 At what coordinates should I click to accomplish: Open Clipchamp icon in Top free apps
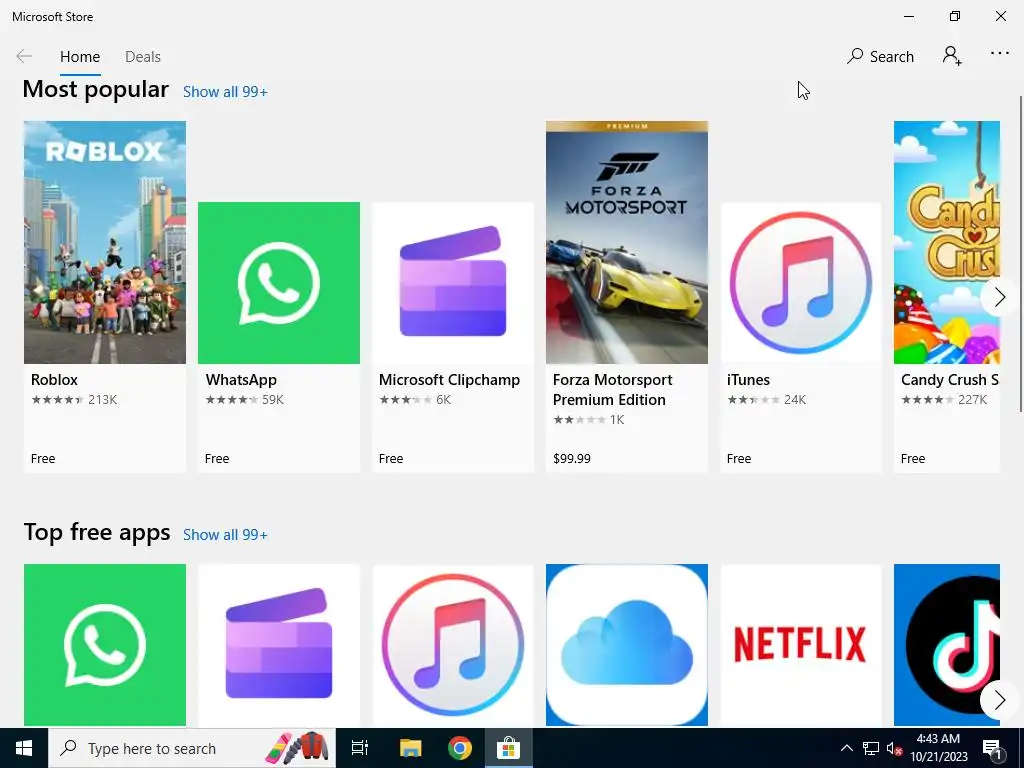click(279, 645)
